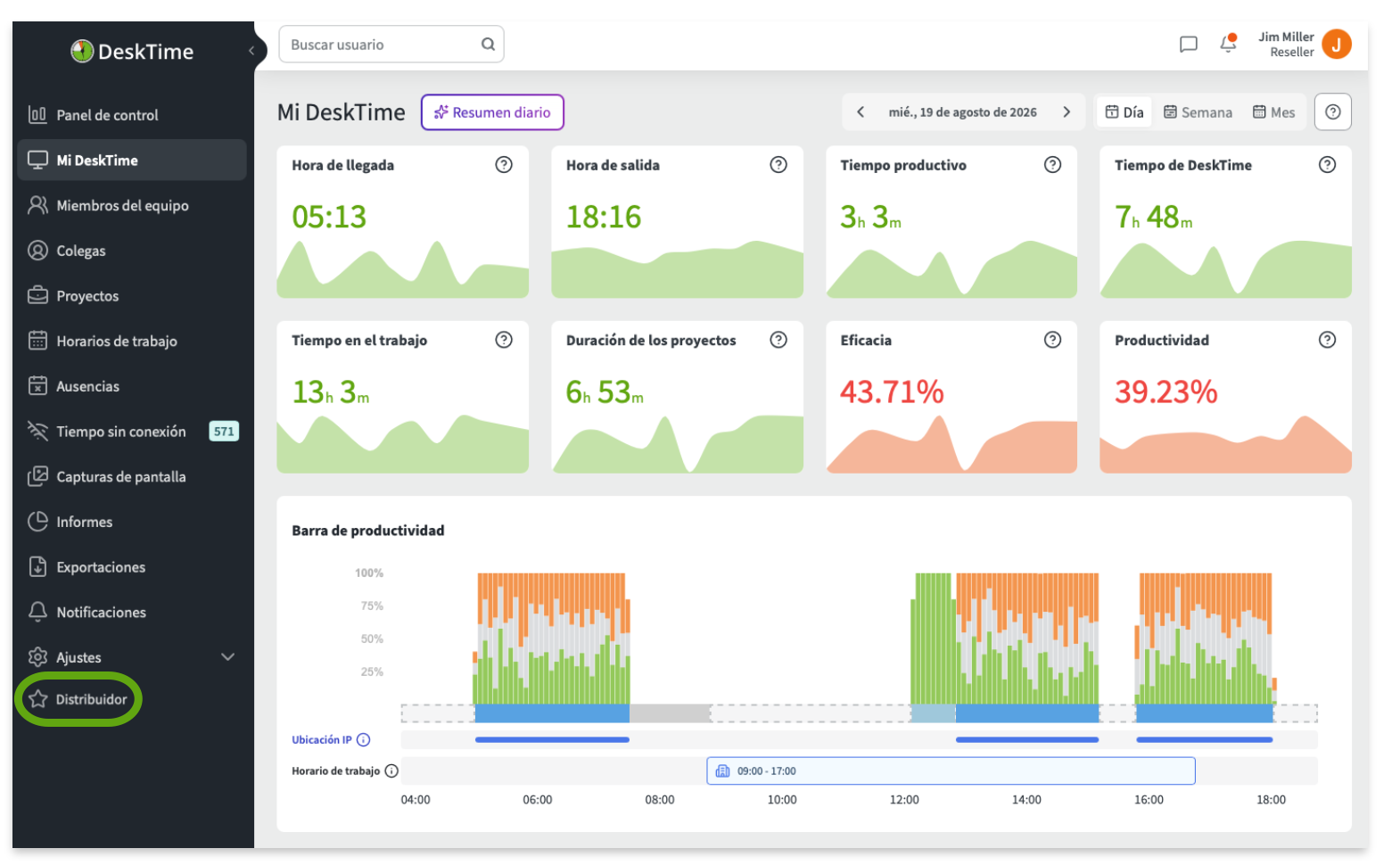1400x865 pixels.
Task: Show help for Eficacia
Action: [x=1053, y=340]
